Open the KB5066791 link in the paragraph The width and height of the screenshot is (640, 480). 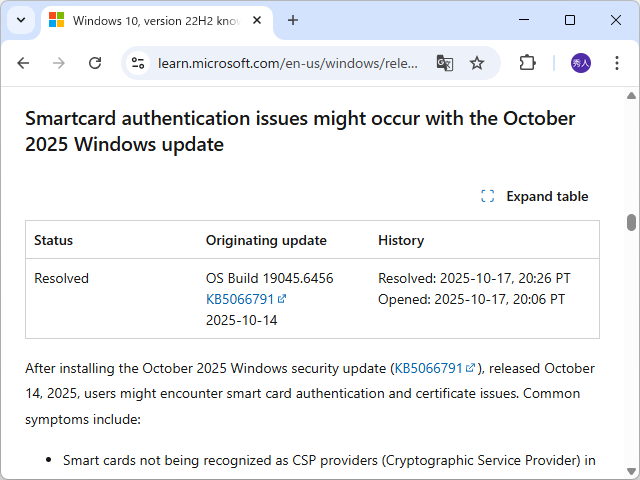click(428, 368)
